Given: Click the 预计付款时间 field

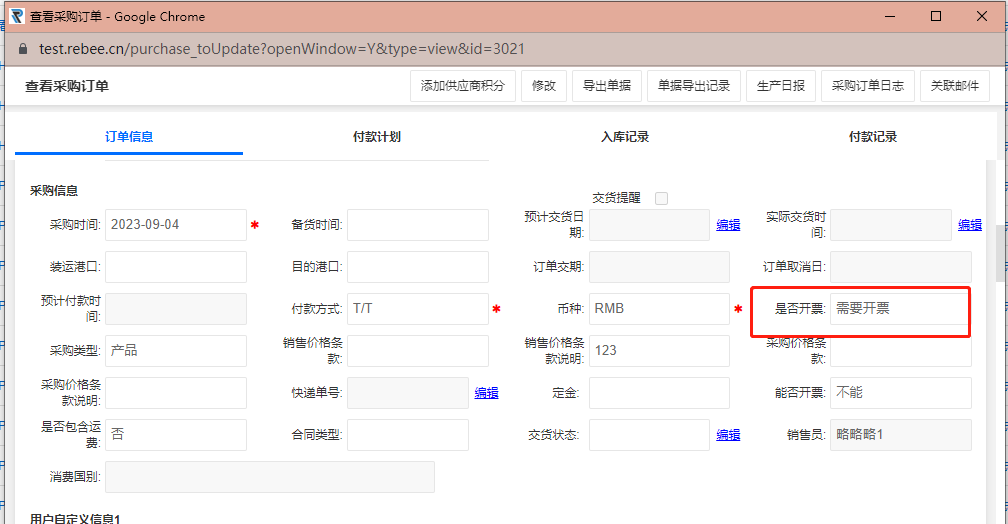Looking at the screenshot, I should point(176,309).
